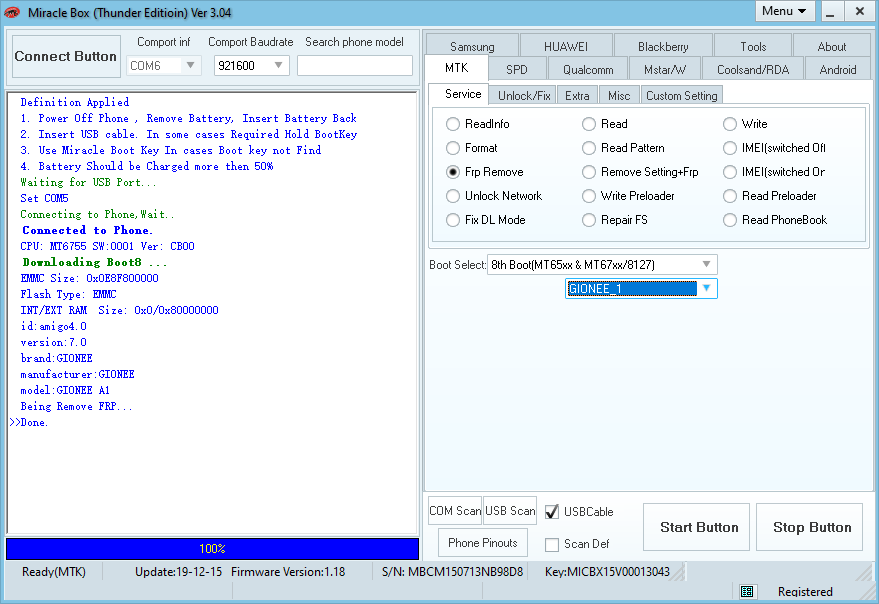
Task: Click the 'Firmware Version:1.18' status text
Action: pos(288,572)
